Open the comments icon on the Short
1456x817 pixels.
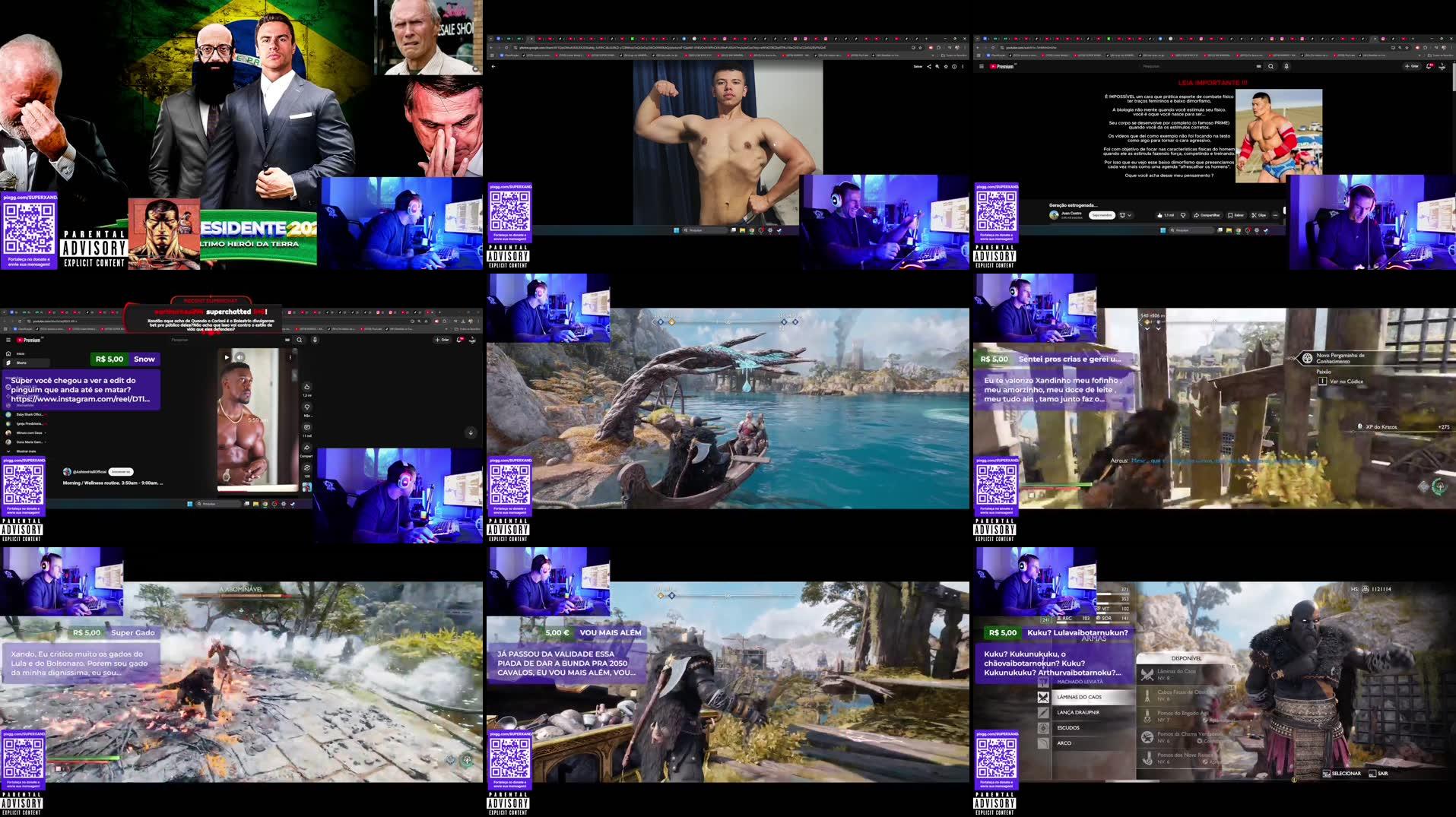pos(307,427)
